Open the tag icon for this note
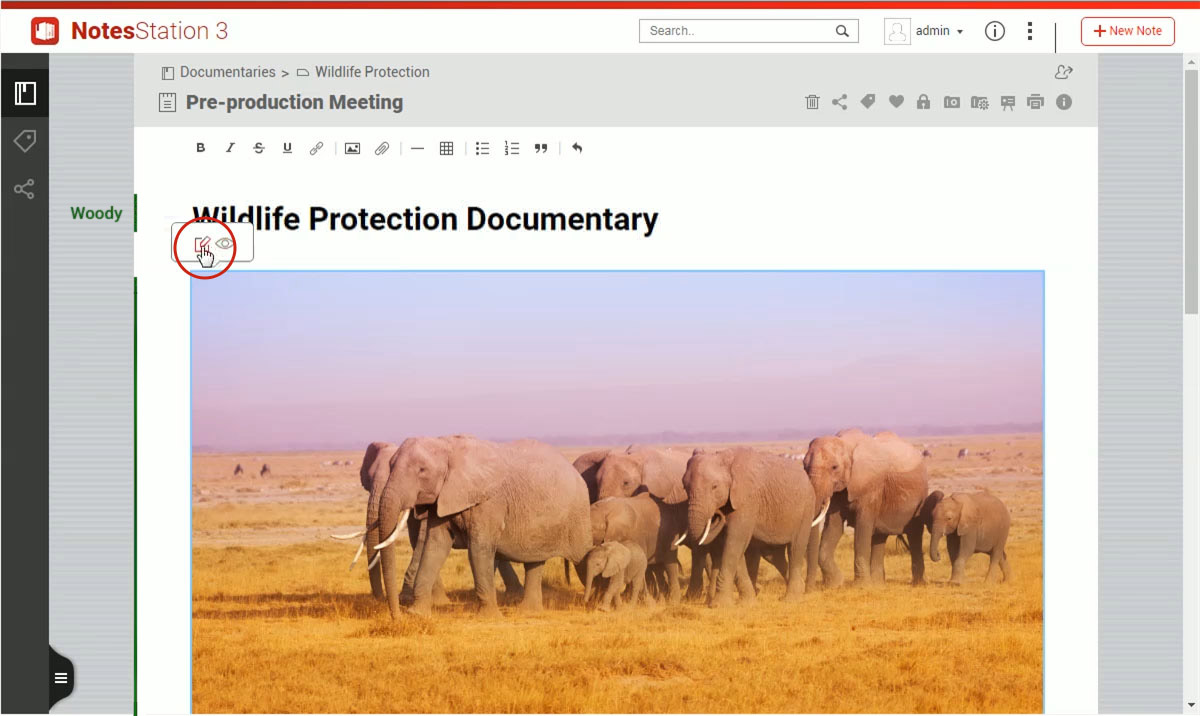 (x=868, y=102)
